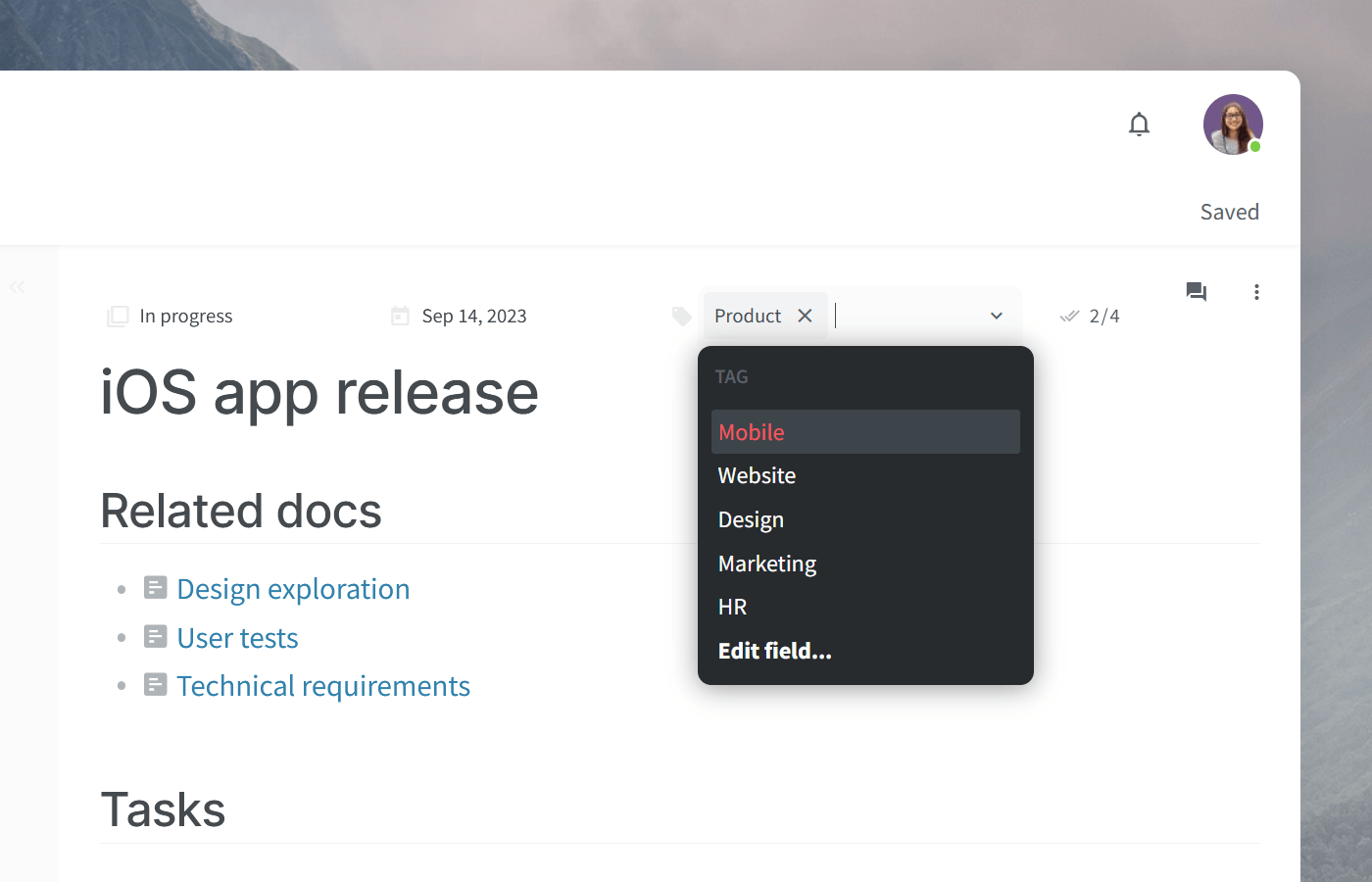Image resolution: width=1372 pixels, height=882 pixels.
Task: Open the Design exploration doc link
Action: pos(293,589)
